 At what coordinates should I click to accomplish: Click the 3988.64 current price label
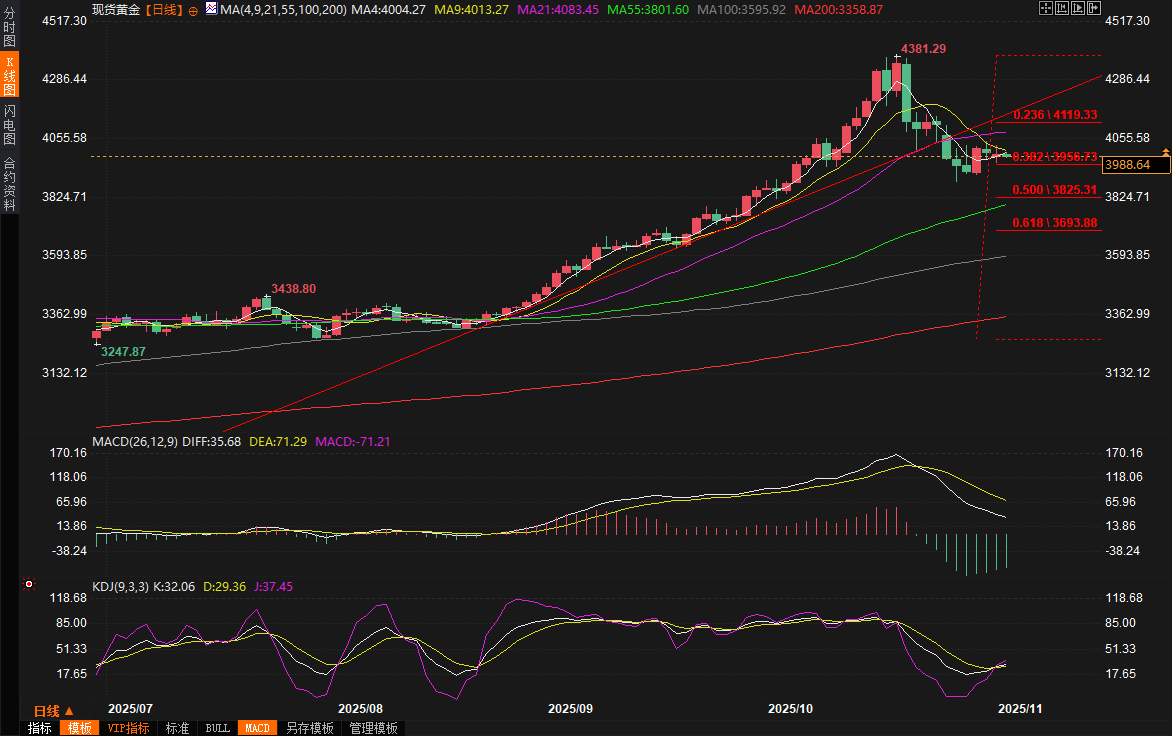click(1130, 164)
